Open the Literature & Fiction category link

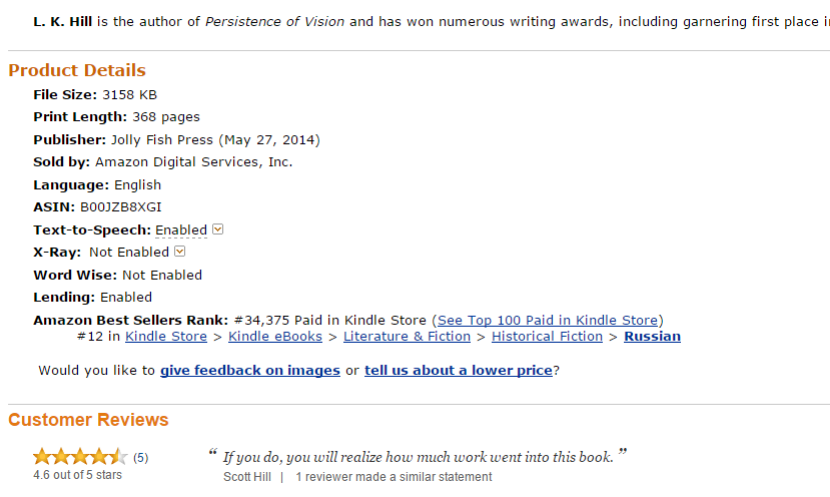tap(407, 337)
